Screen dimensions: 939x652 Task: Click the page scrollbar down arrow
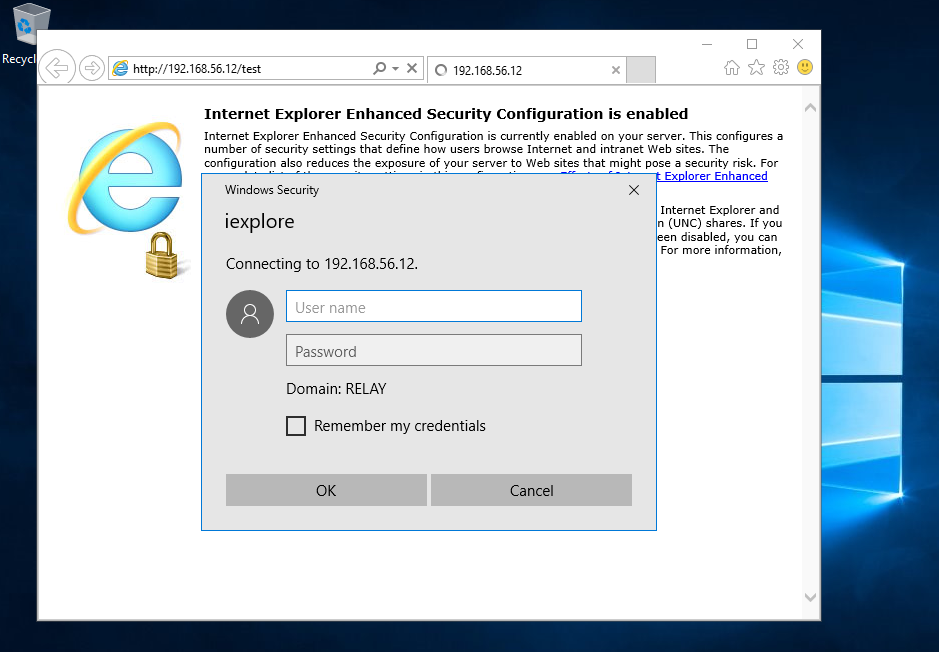(810, 597)
